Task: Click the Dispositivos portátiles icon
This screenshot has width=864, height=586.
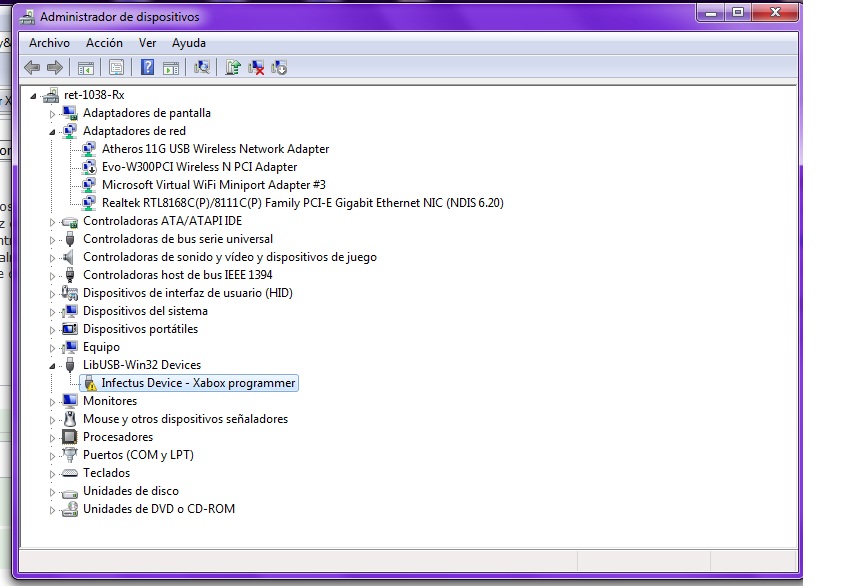Action: click(69, 329)
